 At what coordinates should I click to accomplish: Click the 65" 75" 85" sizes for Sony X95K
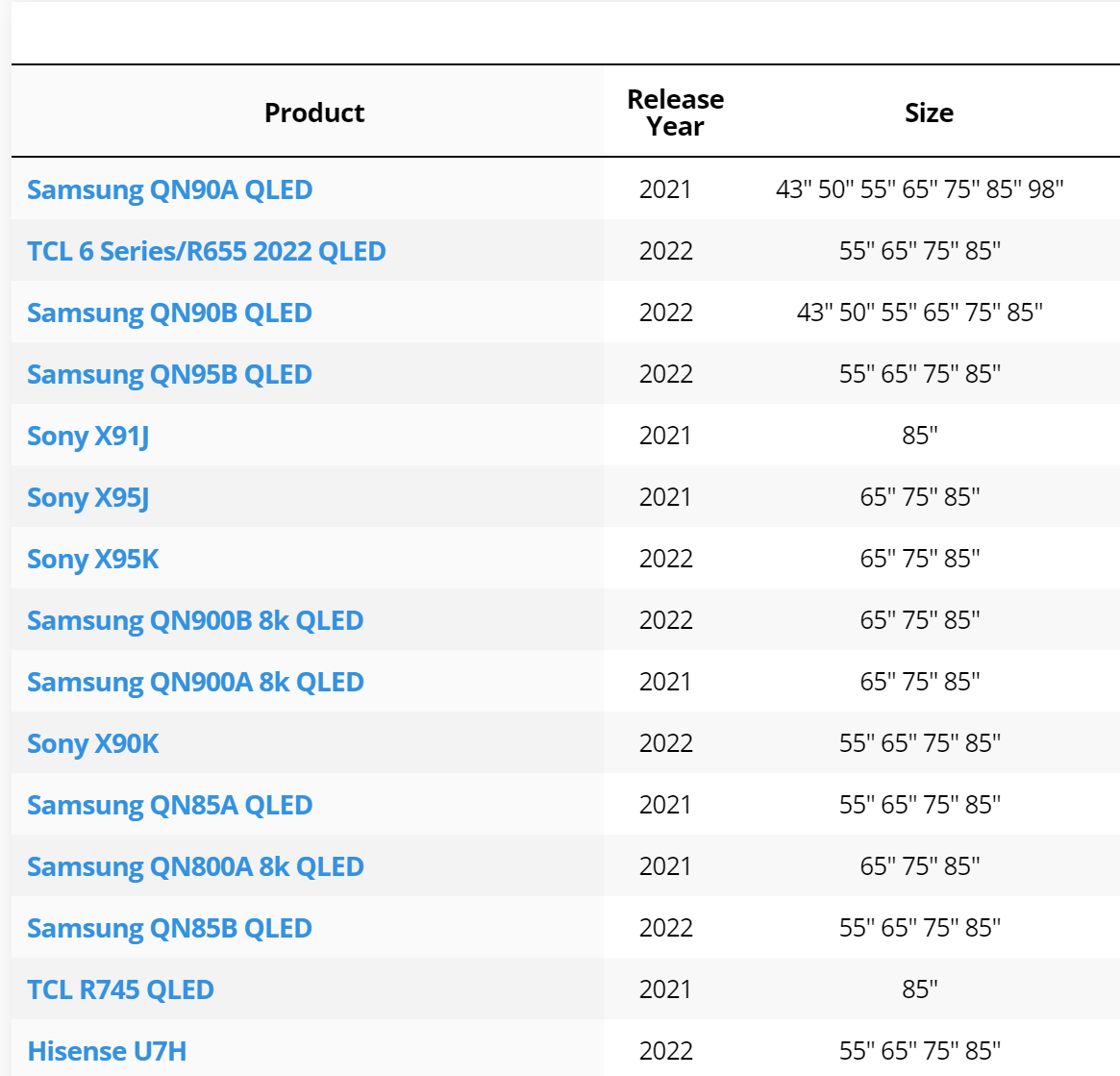click(920, 558)
